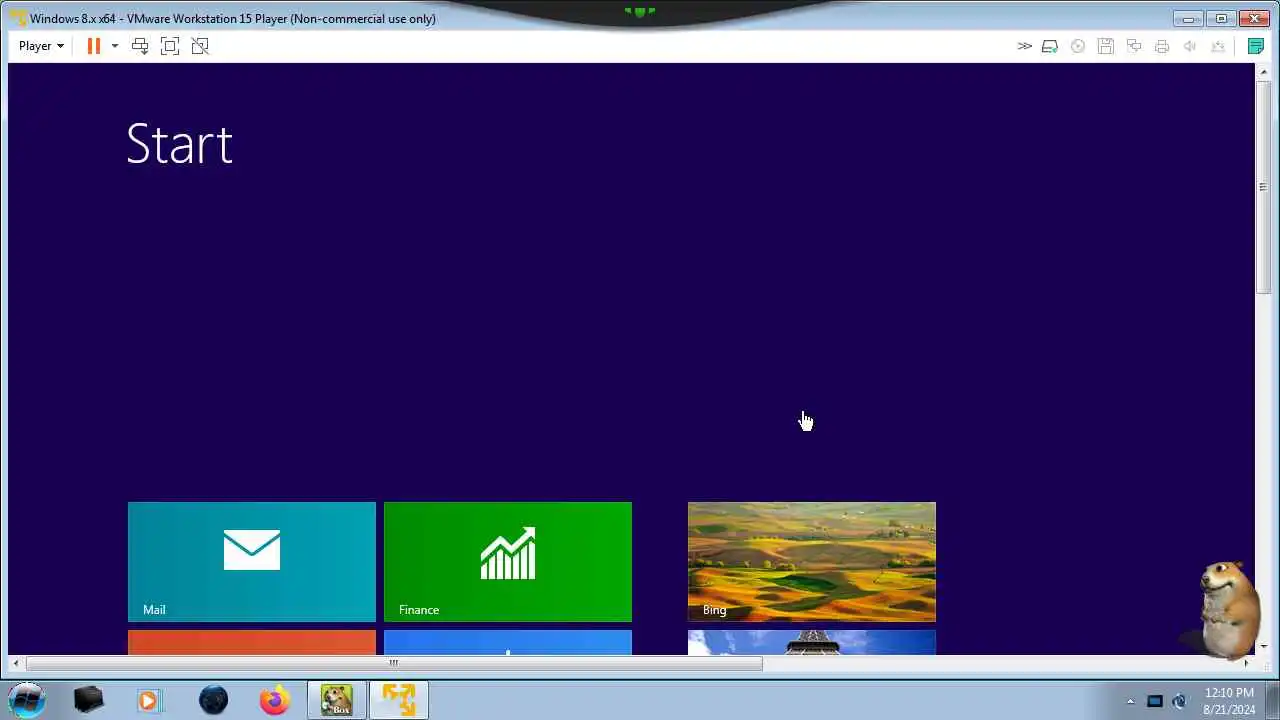Open the Finance tile

click(508, 562)
